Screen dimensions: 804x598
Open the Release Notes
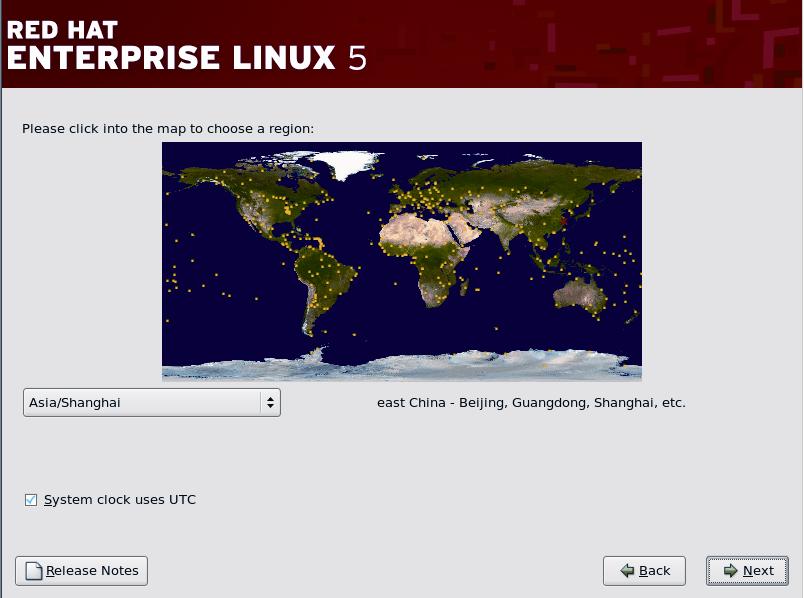coord(80,571)
